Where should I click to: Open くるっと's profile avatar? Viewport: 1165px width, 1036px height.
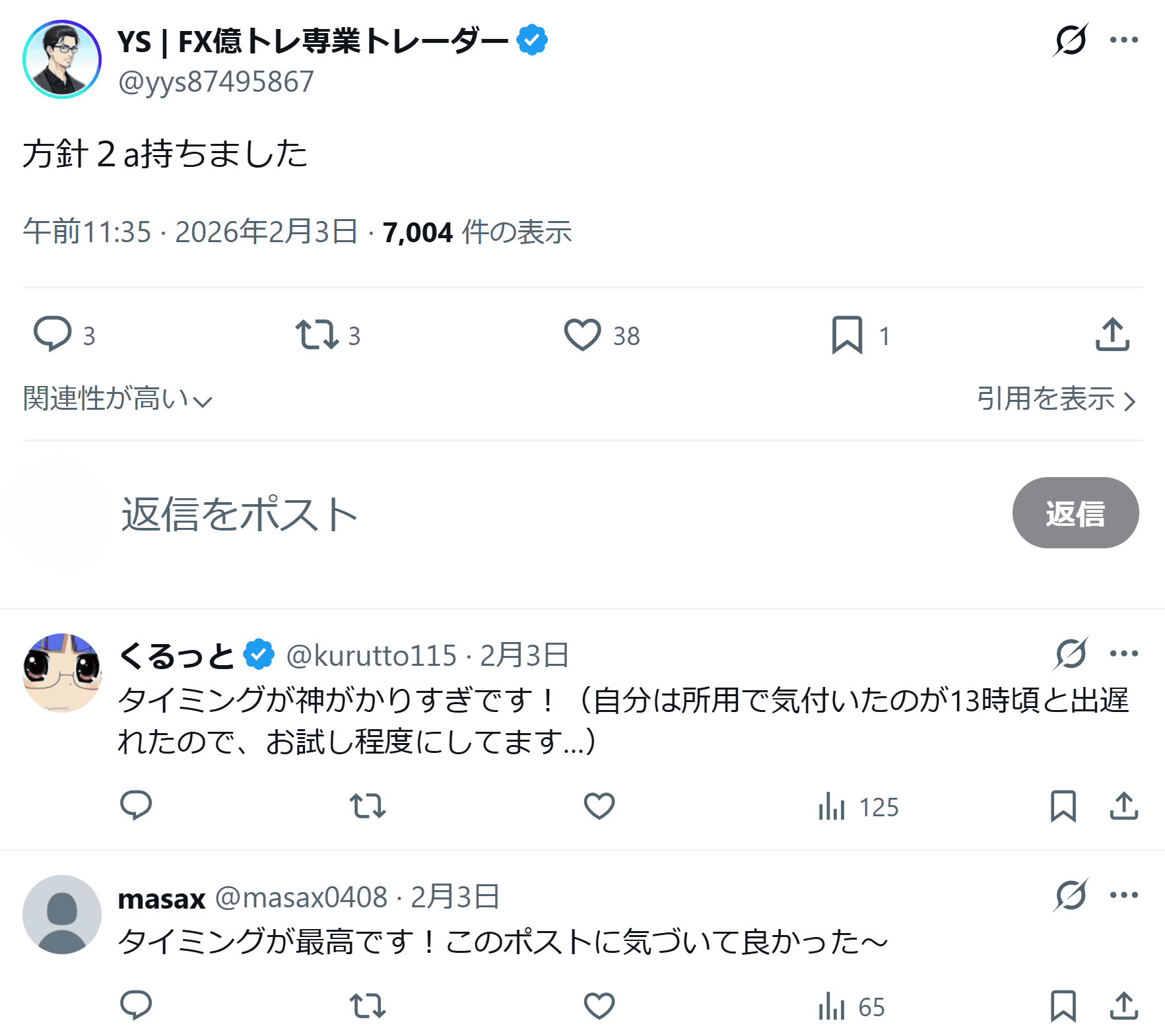[x=62, y=672]
